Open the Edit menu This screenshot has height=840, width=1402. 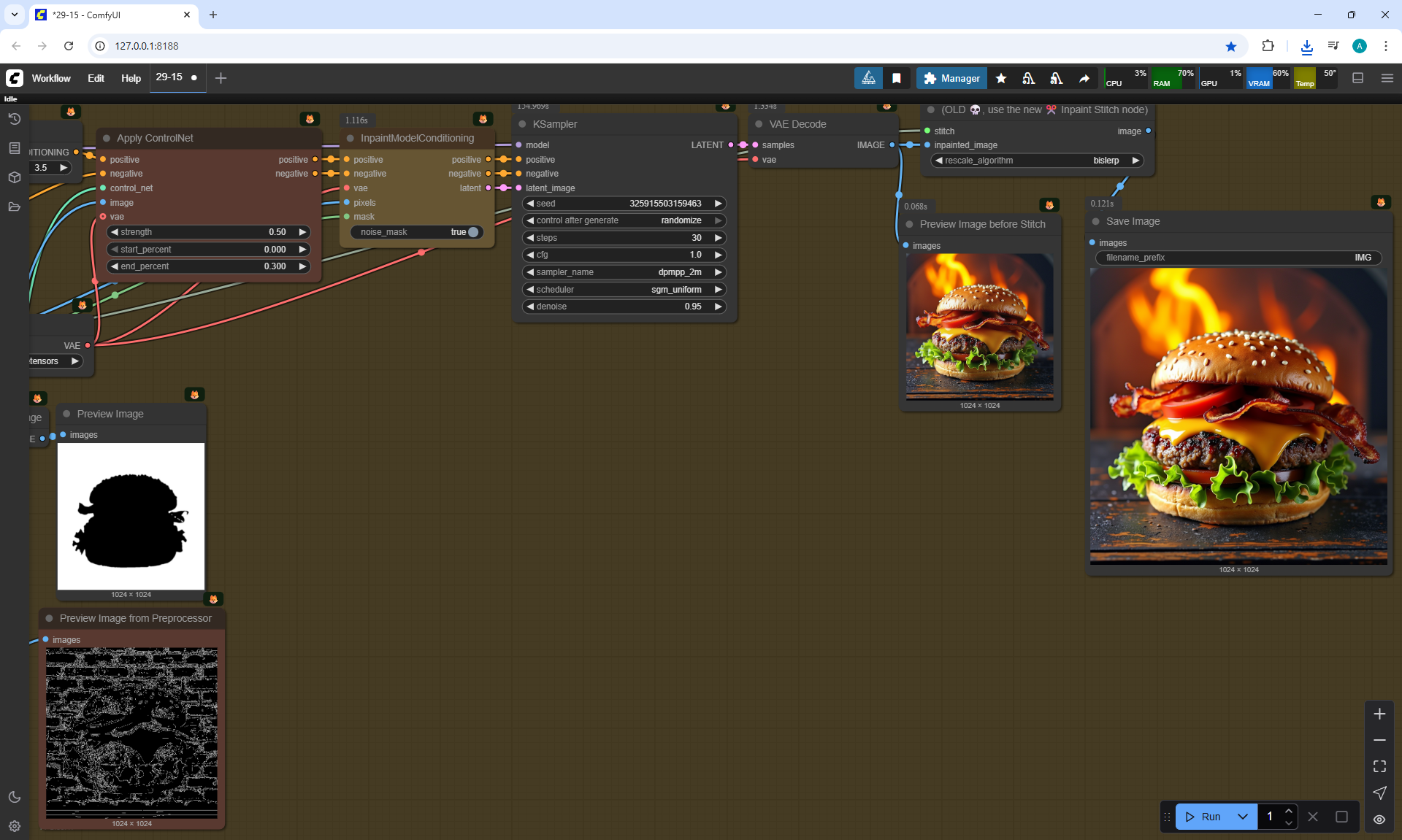click(x=96, y=78)
